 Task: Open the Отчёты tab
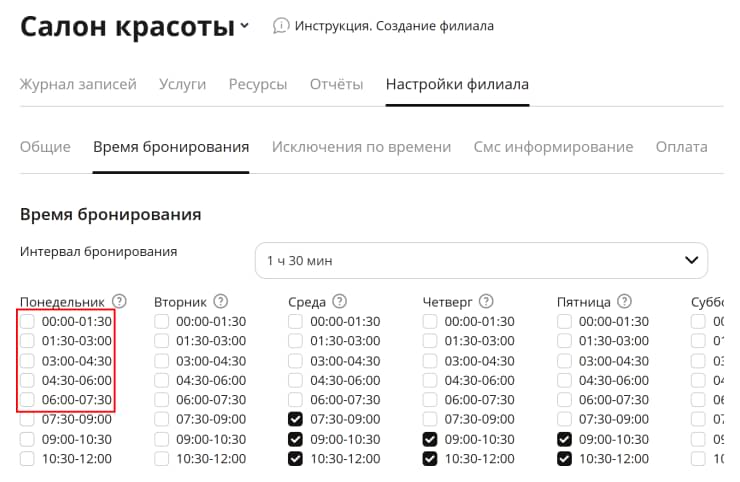[336, 84]
